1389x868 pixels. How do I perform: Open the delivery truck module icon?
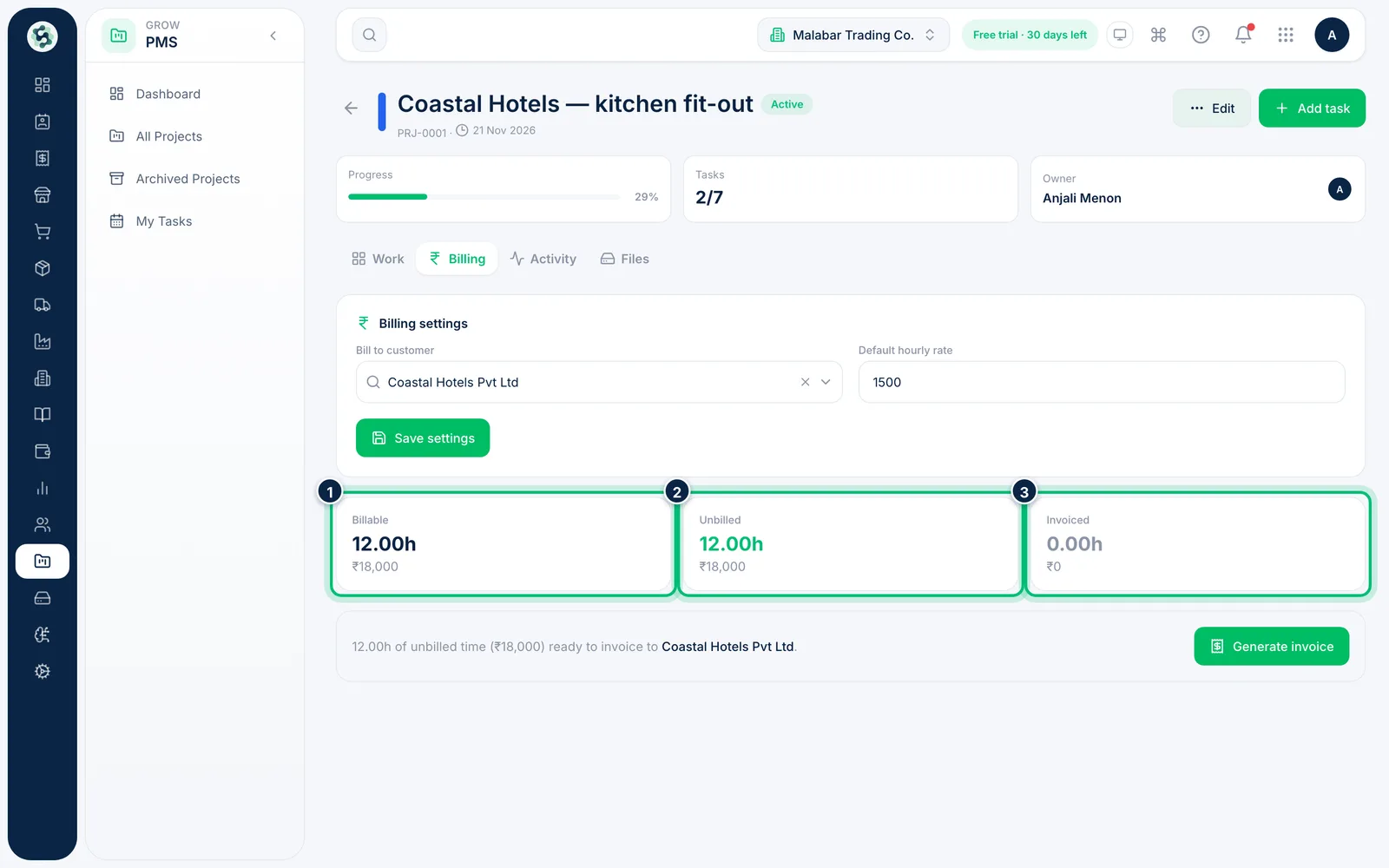42,305
